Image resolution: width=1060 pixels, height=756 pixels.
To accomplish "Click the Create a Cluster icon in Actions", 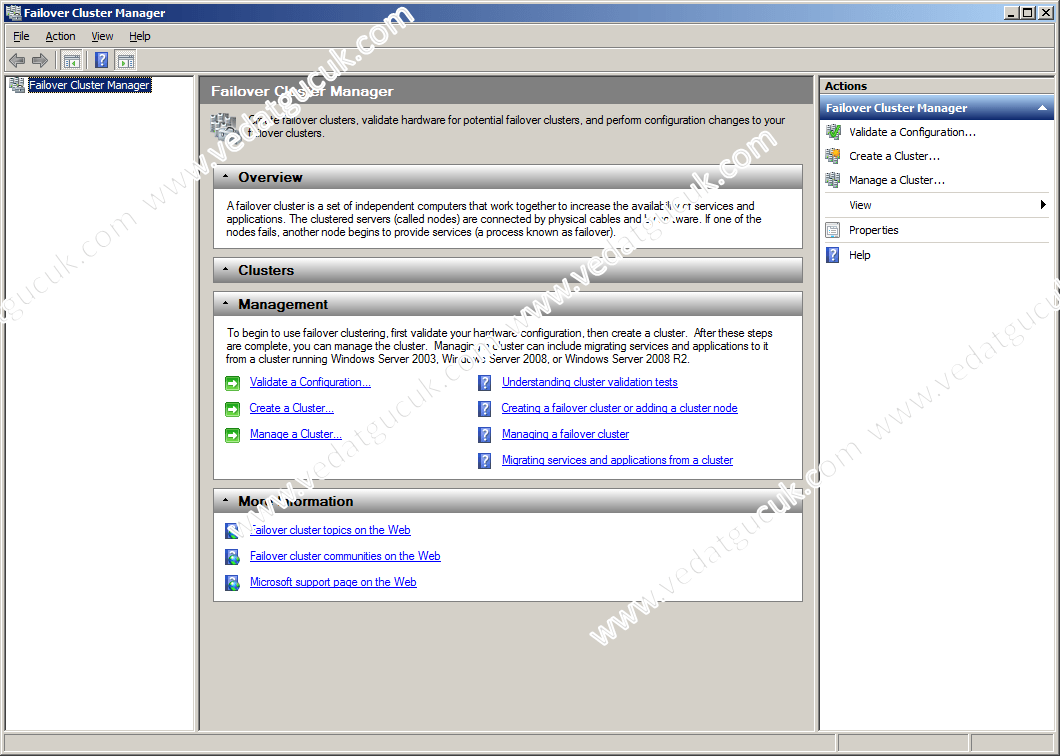I will 833,156.
